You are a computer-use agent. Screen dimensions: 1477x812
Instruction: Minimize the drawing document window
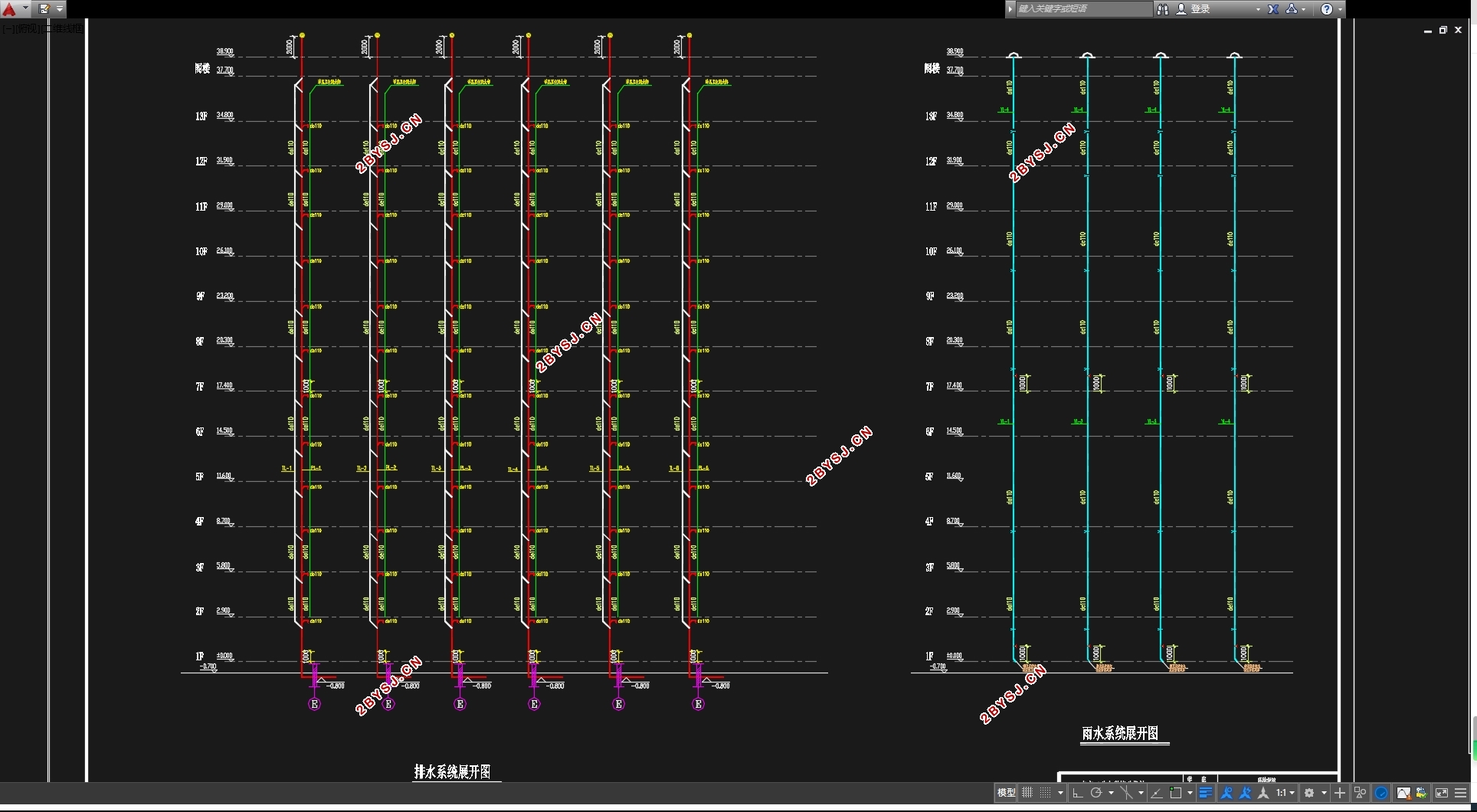pyautogui.click(x=1428, y=31)
